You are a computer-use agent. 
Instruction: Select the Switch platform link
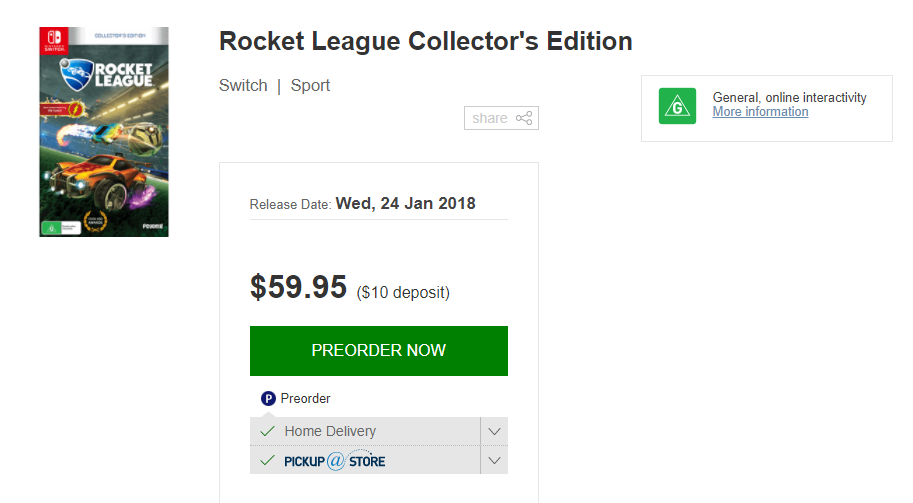243,85
